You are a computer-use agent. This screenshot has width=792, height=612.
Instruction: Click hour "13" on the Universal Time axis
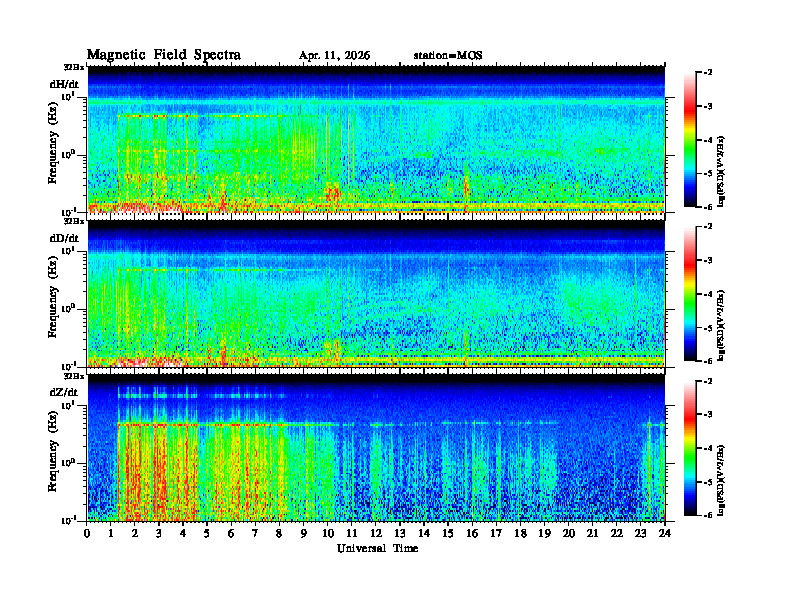click(x=400, y=534)
